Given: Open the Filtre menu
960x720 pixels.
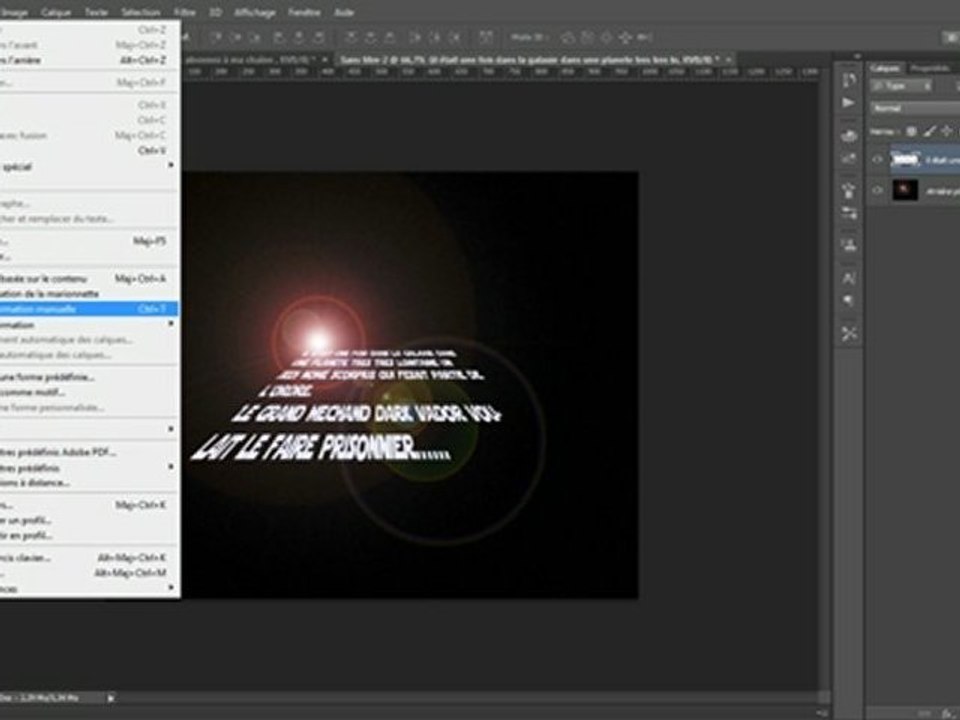Looking at the screenshot, I should pos(184,12).
